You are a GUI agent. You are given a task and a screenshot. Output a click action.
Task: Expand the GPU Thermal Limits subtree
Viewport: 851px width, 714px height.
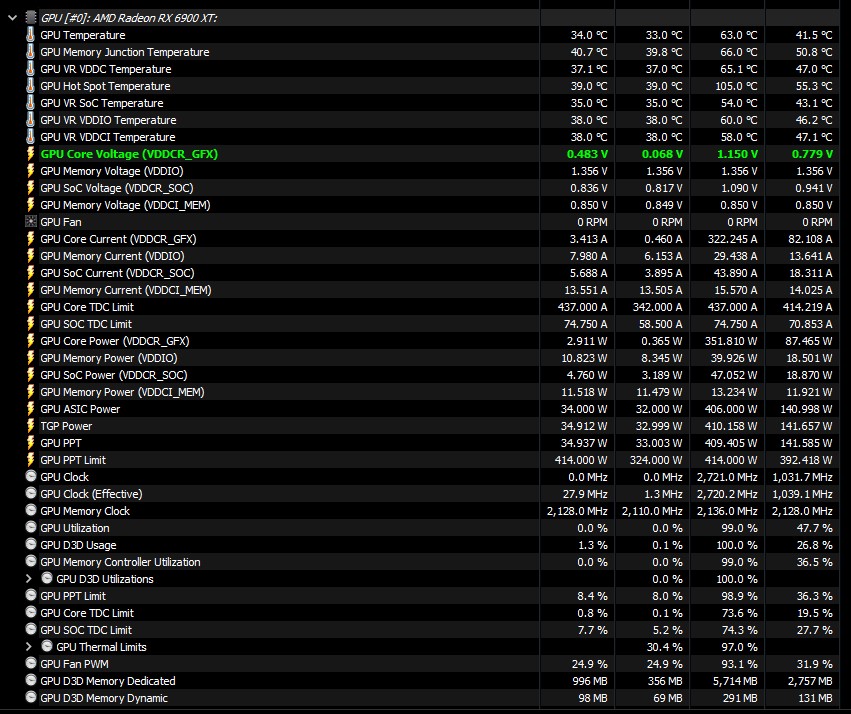point(29,647)
